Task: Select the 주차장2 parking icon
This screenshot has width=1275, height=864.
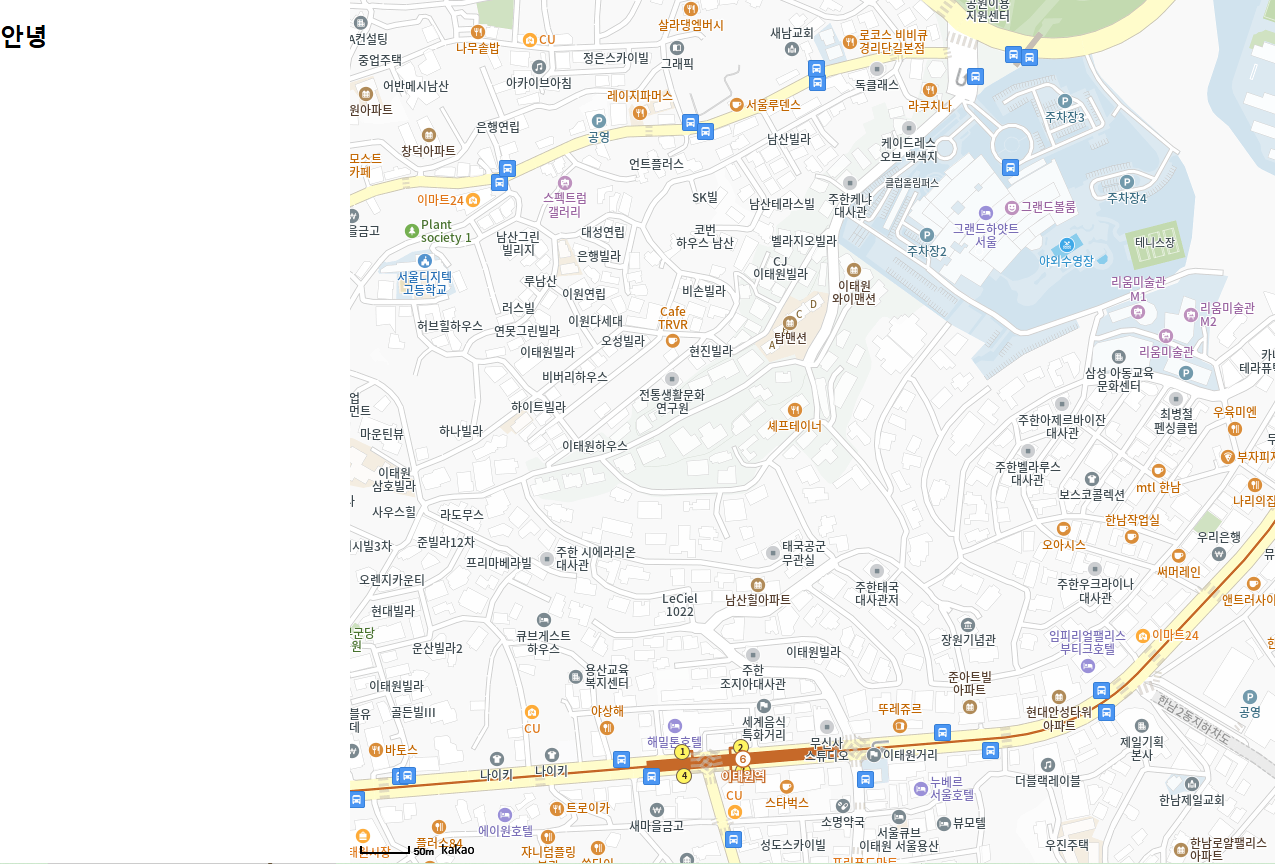Action: tap(926, 235)
